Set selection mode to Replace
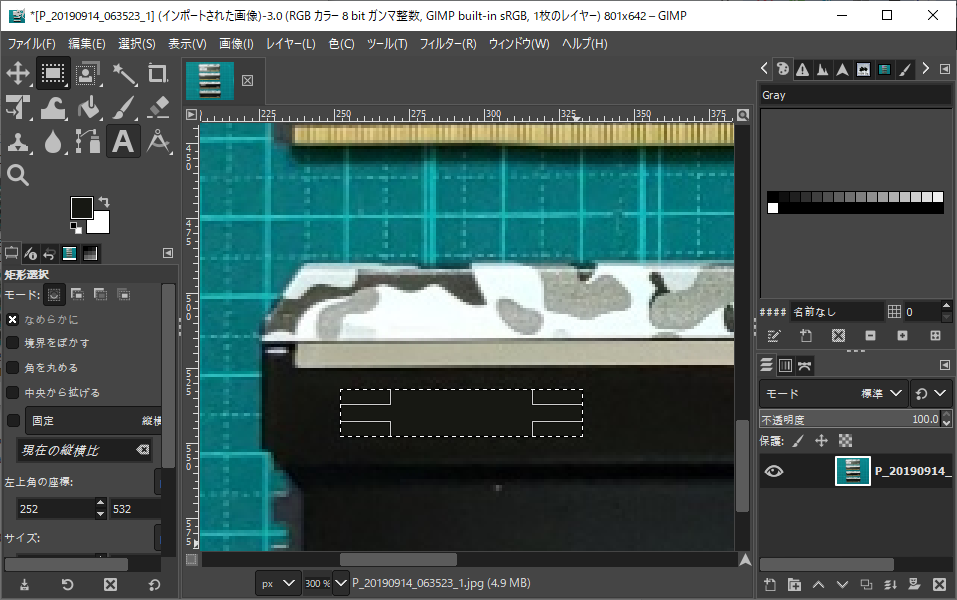This screenshot has height=600, width=957. [x=54, y=295]
